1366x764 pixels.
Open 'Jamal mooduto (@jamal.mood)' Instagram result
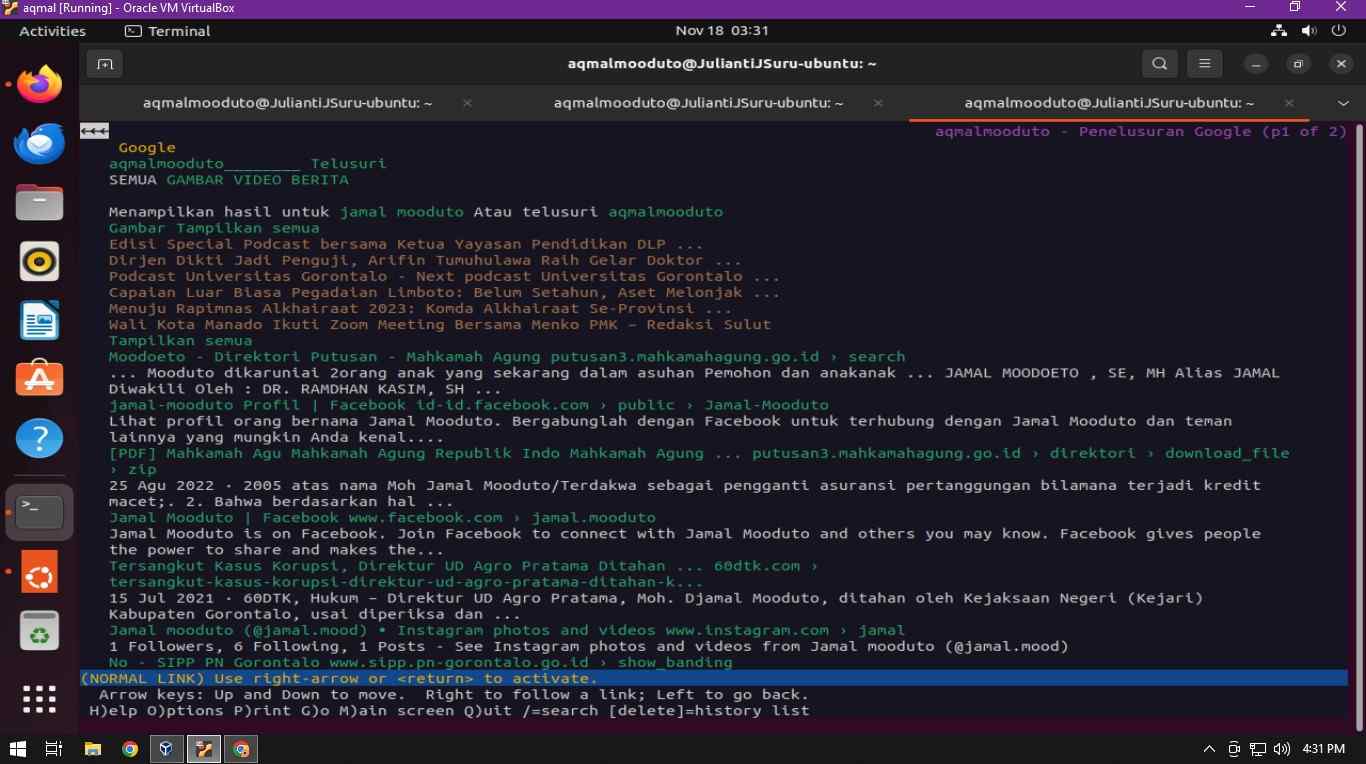point(507,630)
